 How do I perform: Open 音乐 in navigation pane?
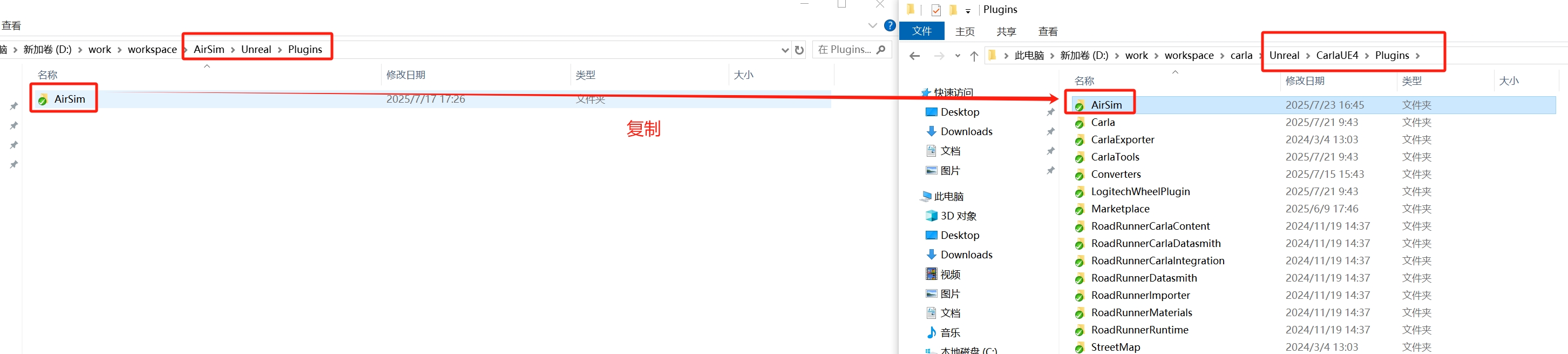pos(950,333)
